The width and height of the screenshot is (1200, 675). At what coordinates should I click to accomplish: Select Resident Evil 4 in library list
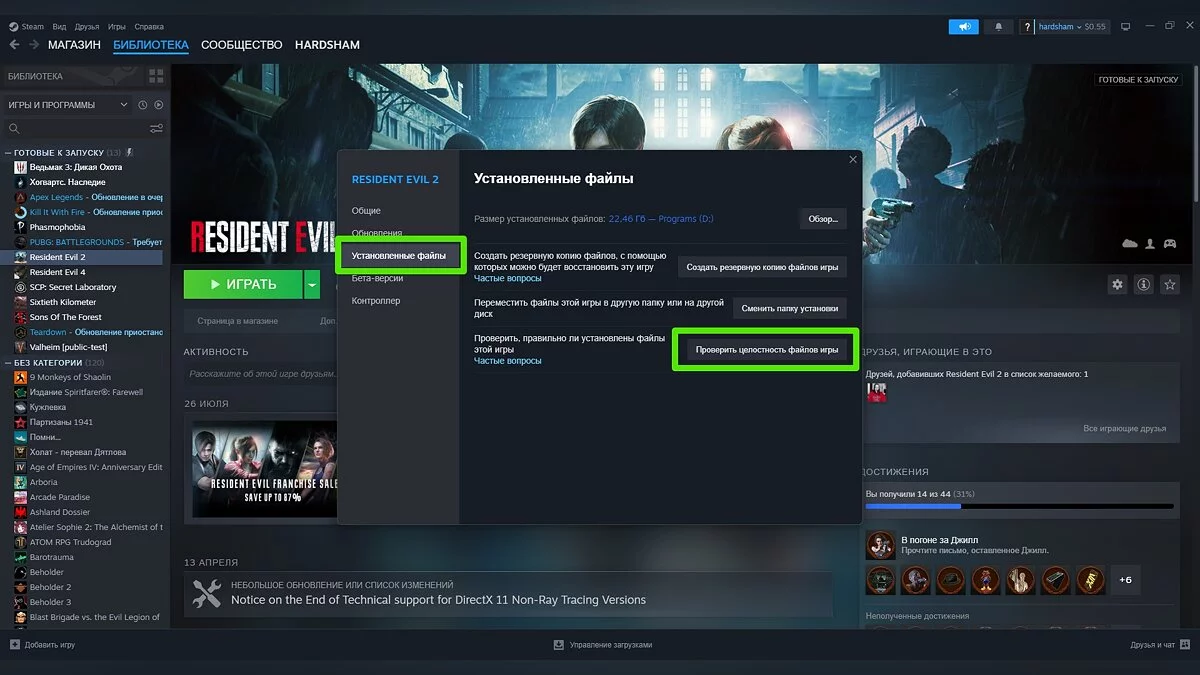57,272
